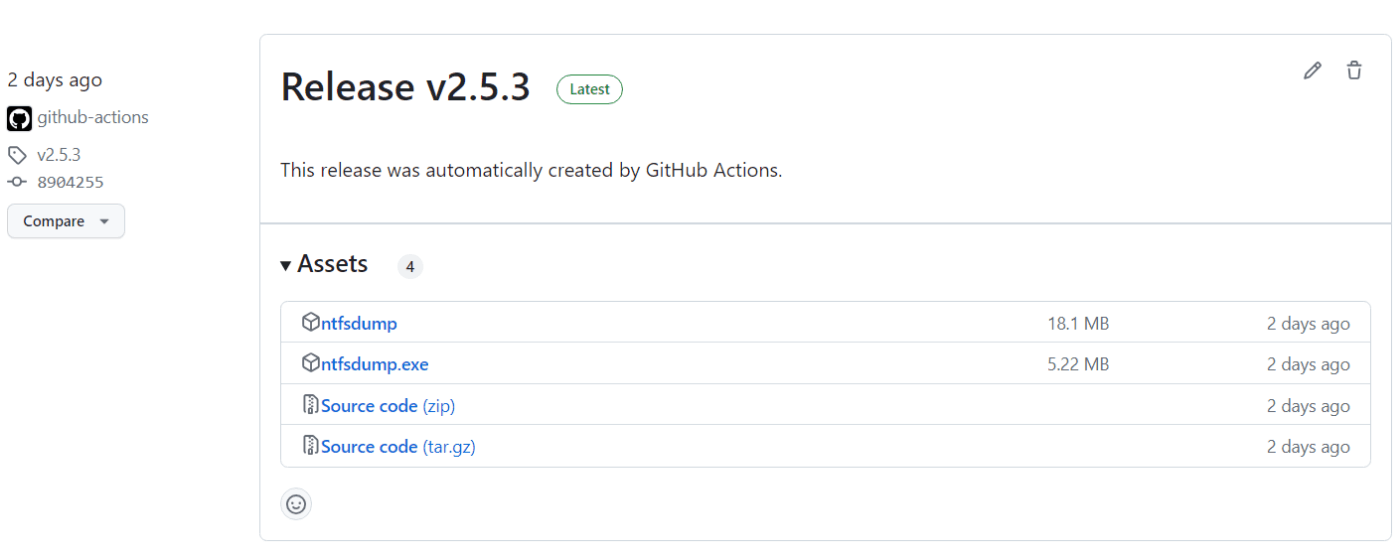Download the ntfsdump.exe asset
This screenshot has height=553, width=1400.
tap(375, 364)
